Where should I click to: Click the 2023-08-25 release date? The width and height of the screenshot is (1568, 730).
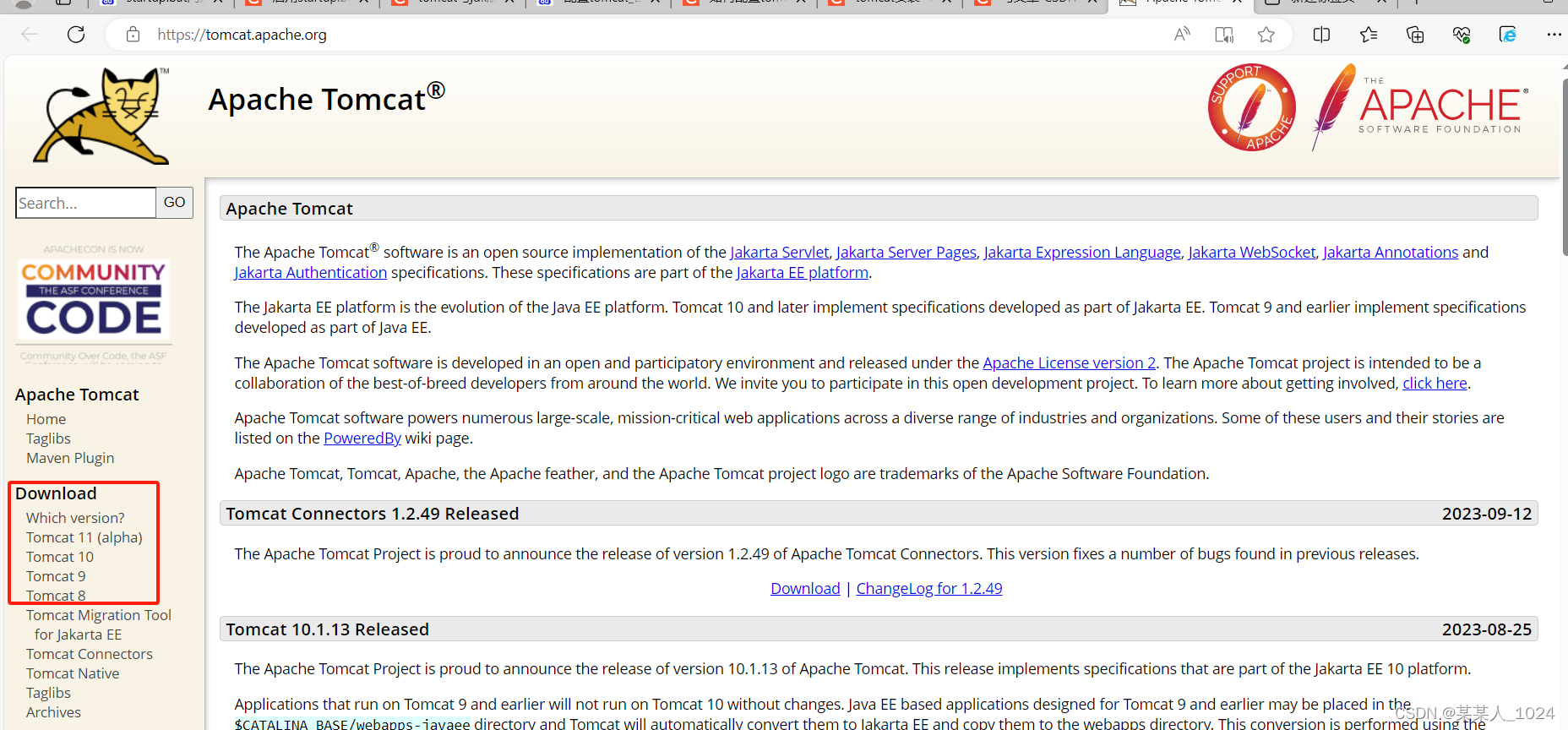[x=1487, y=629]
